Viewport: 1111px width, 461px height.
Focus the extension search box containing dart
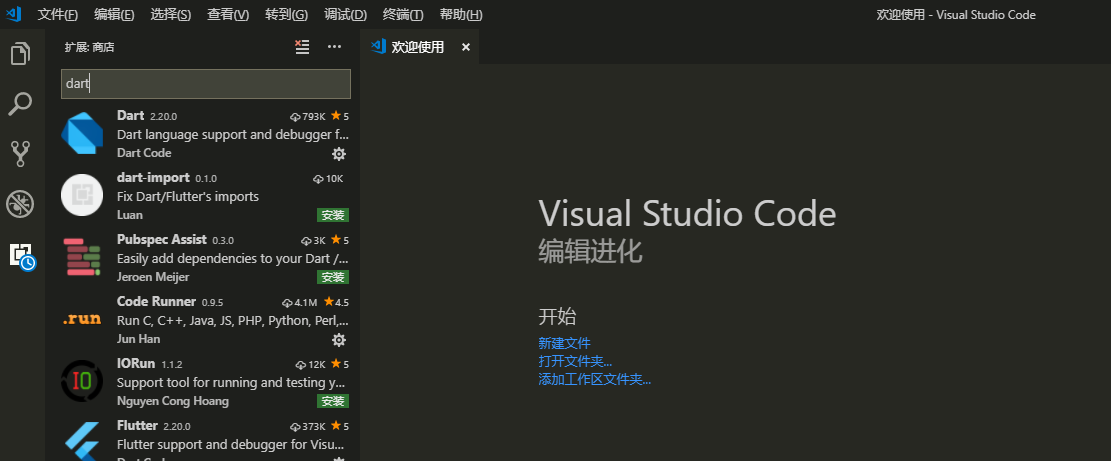tap(205, 84)
